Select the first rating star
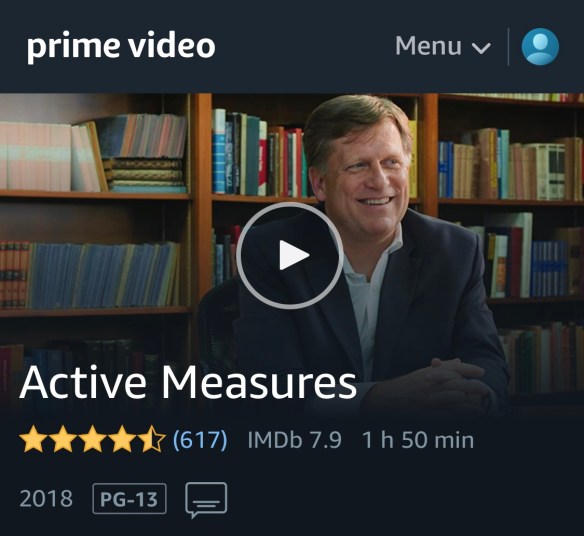Screen dimensions: 584x536 [x=34, y=440]
